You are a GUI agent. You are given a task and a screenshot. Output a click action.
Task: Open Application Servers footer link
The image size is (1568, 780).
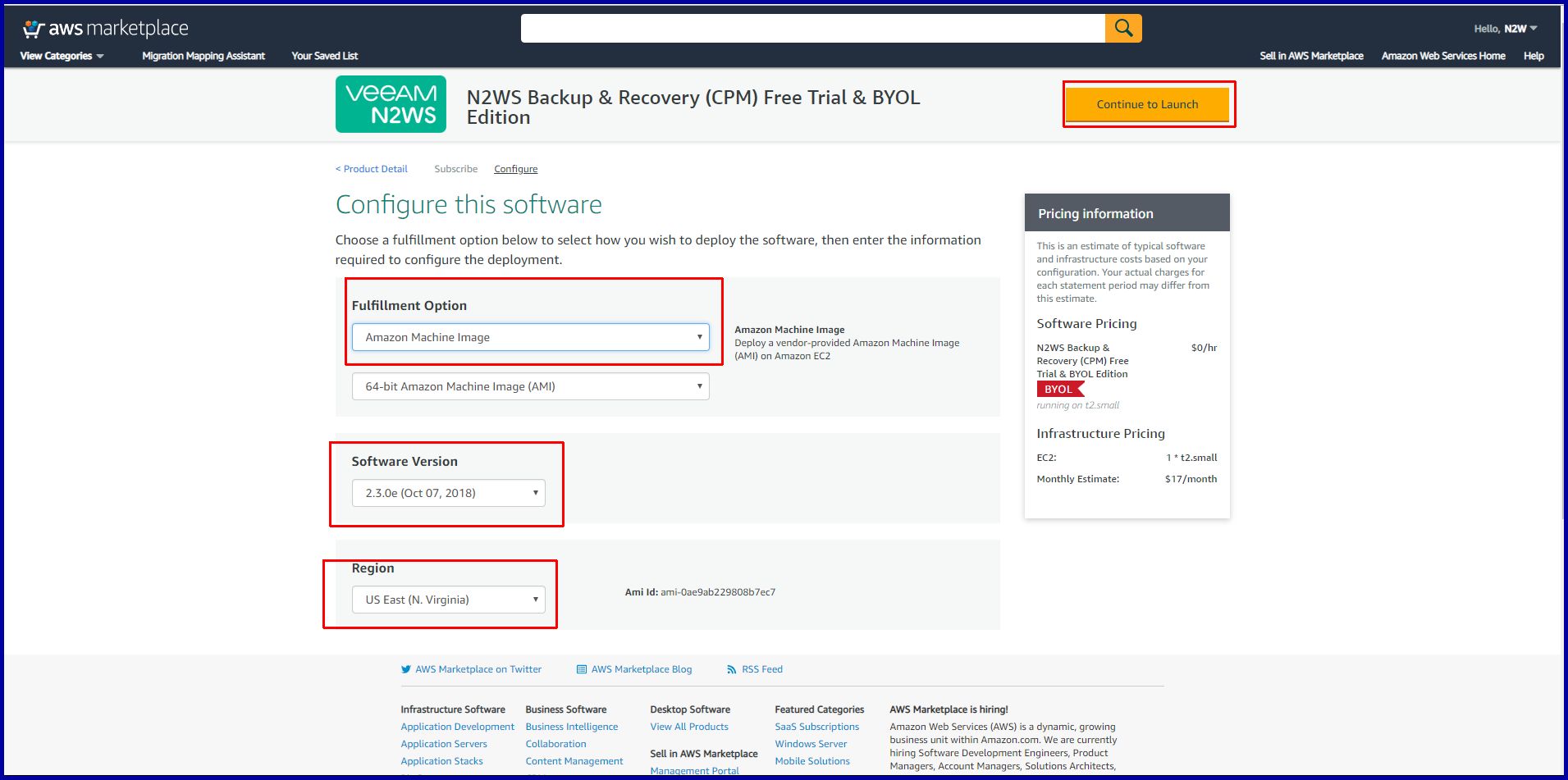pyautogui.click(x=444, y=744)
